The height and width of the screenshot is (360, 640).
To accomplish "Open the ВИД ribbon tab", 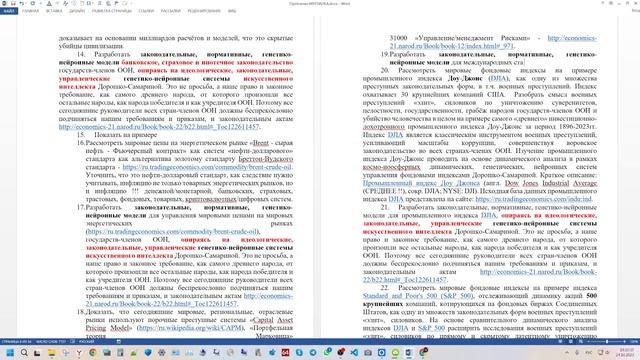I will (232, 11).
